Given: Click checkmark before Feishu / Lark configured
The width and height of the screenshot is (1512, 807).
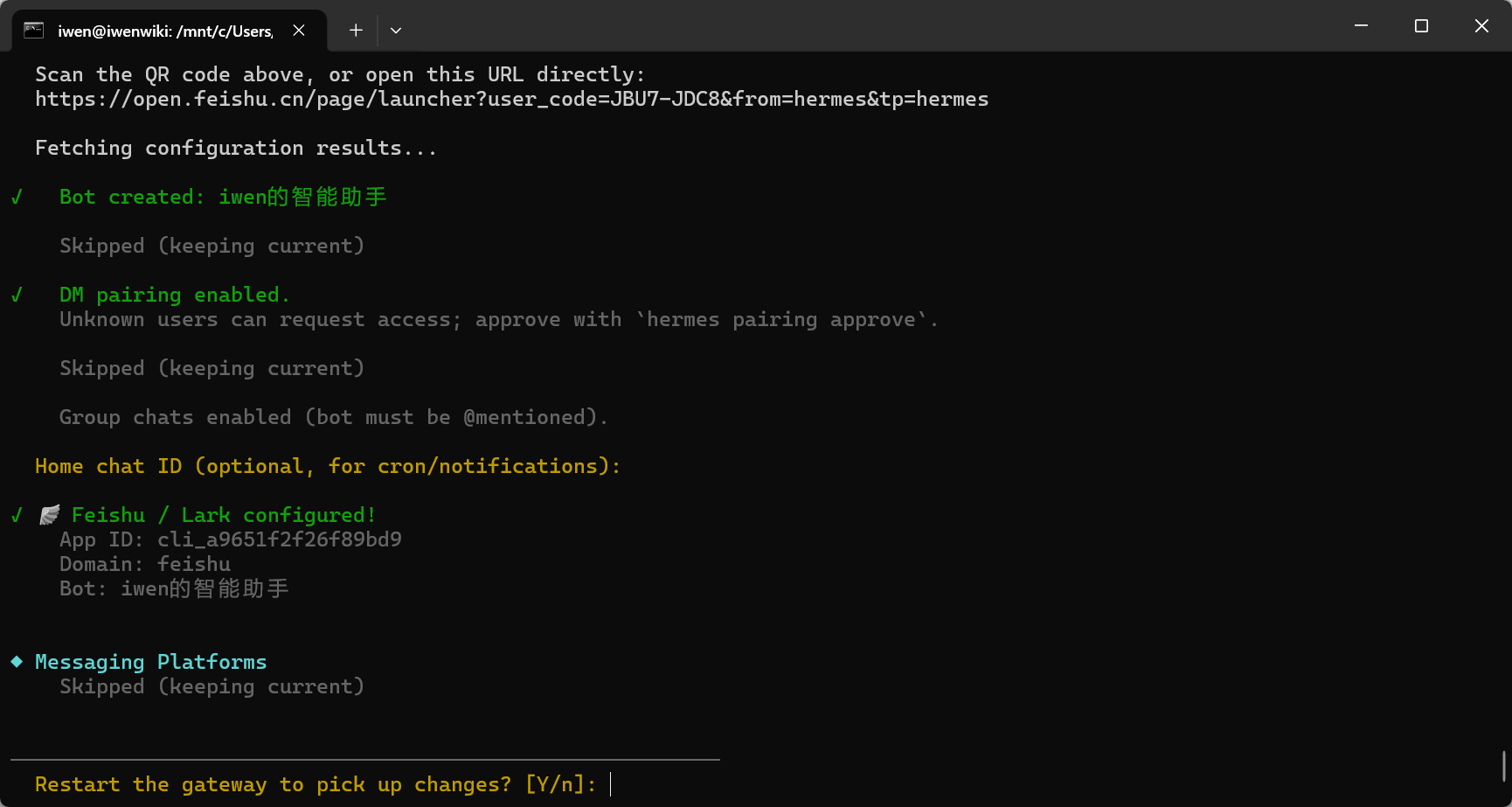Looking at the screenshot, I should point(17,515).
